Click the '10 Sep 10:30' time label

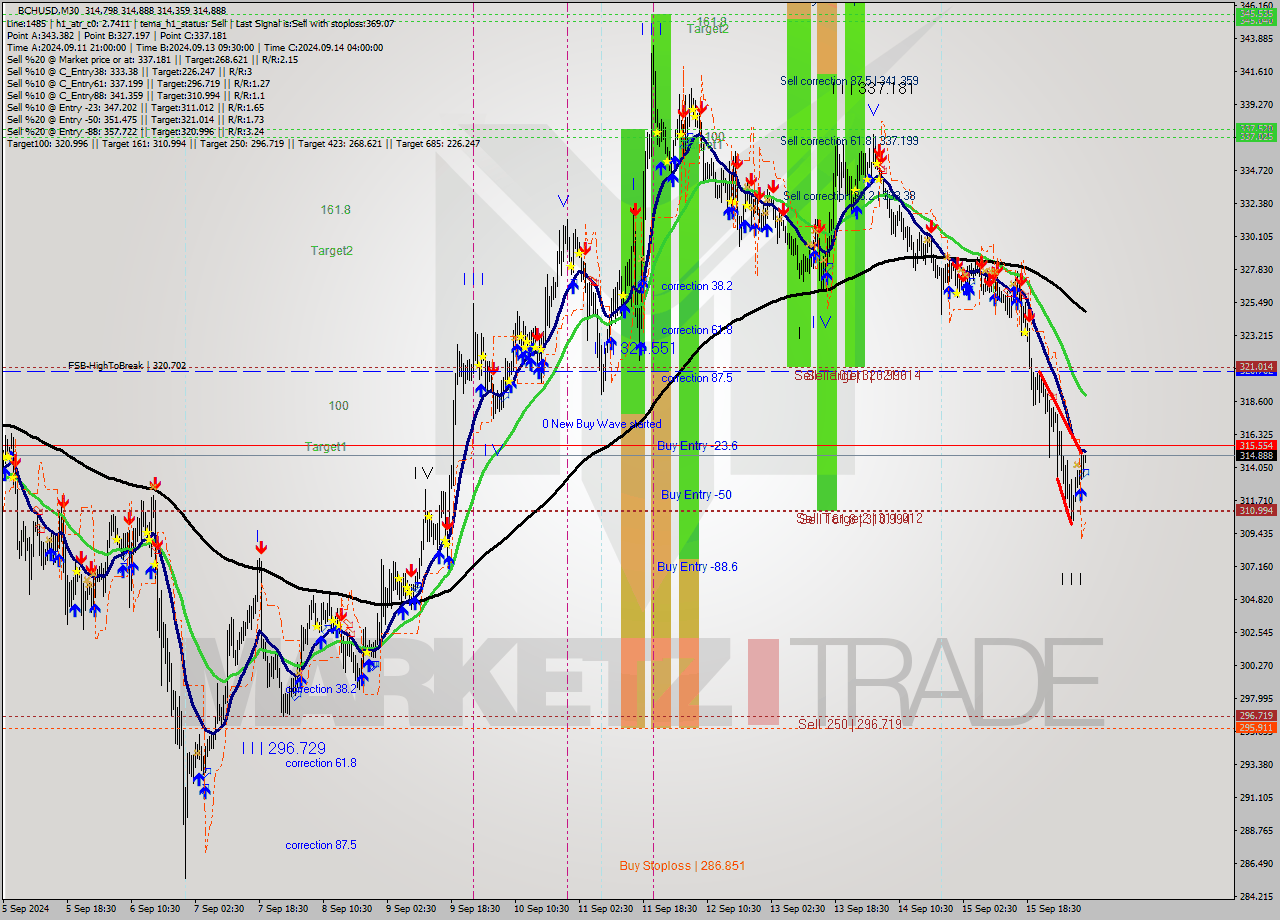pyautogui.click(x=540, y=909)
